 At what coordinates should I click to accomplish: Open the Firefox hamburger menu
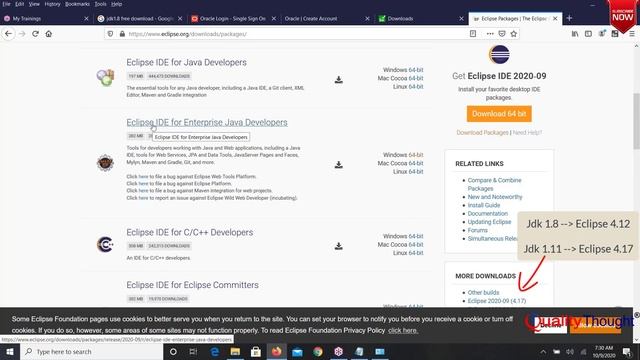pos(631,34)
